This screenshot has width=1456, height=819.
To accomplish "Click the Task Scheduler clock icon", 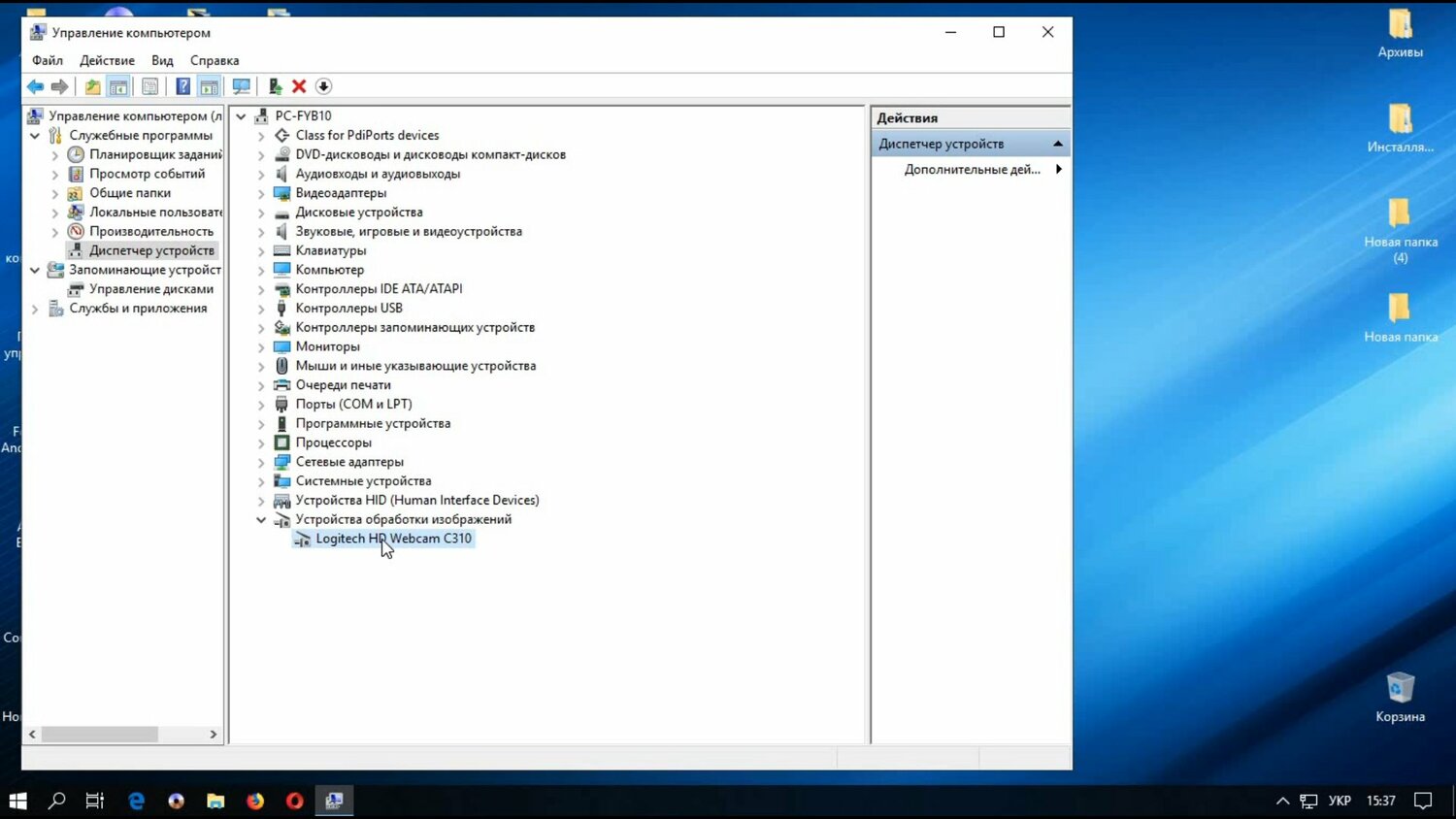I will 76,154.
